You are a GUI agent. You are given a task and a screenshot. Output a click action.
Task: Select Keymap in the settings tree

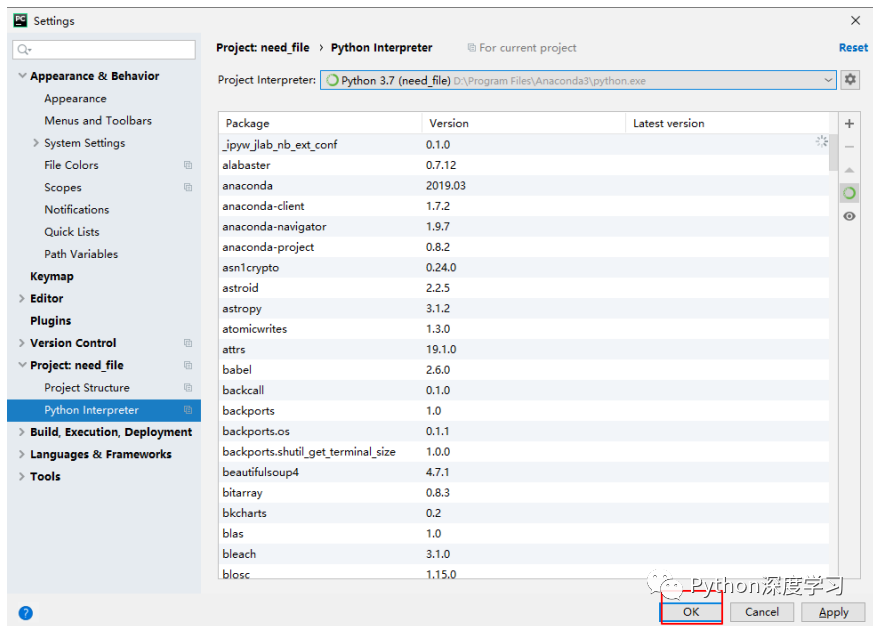[x=52, y=276]
